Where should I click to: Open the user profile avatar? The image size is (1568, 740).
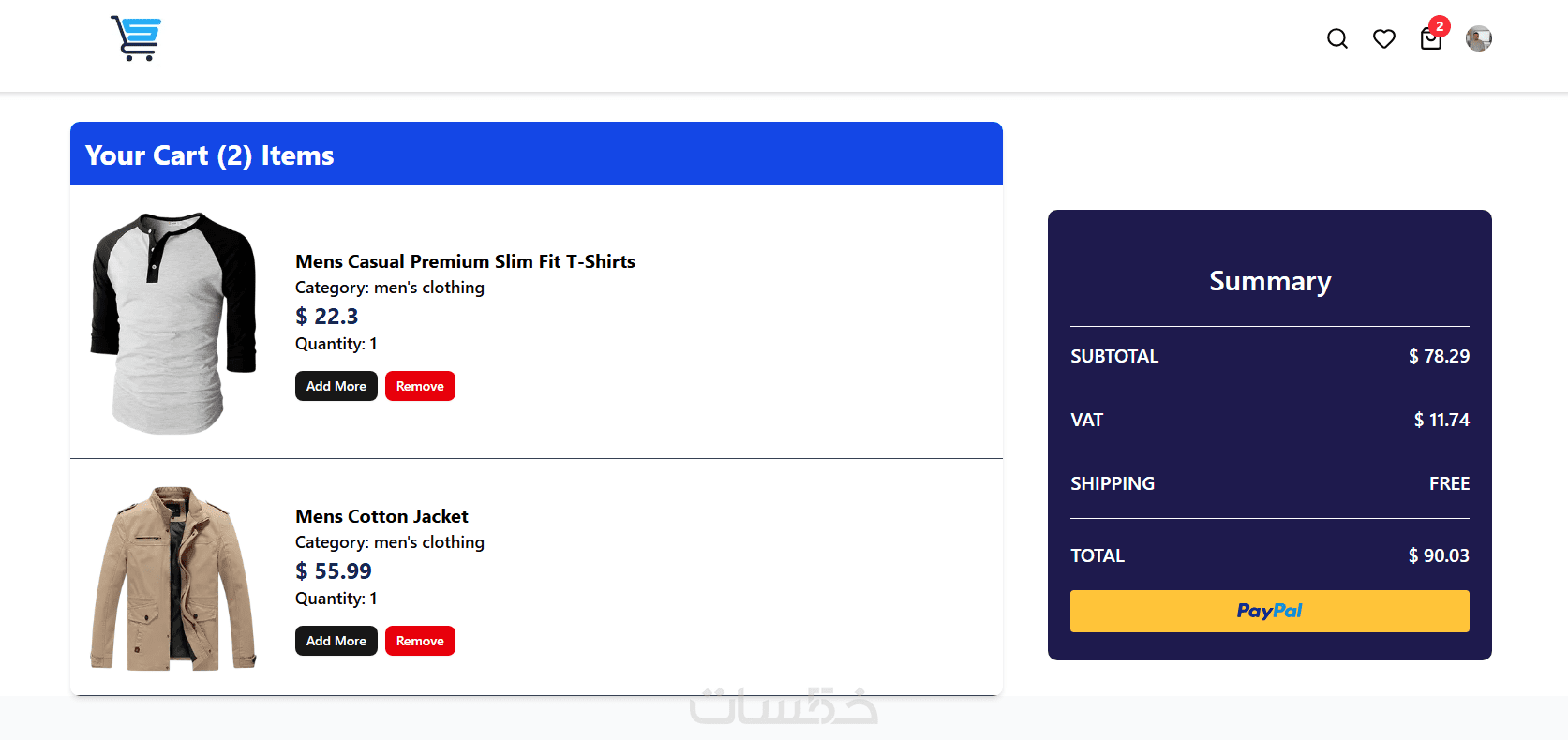pyautogui.click(x=1479, y=38)
